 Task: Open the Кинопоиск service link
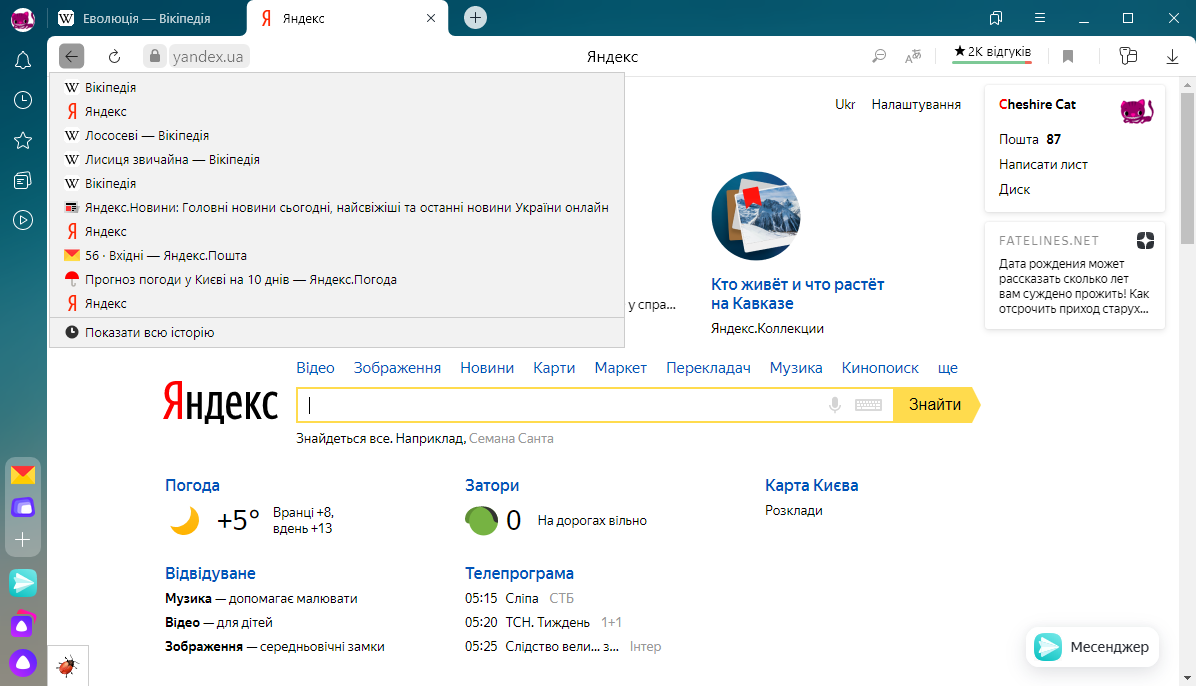point(880,368)
